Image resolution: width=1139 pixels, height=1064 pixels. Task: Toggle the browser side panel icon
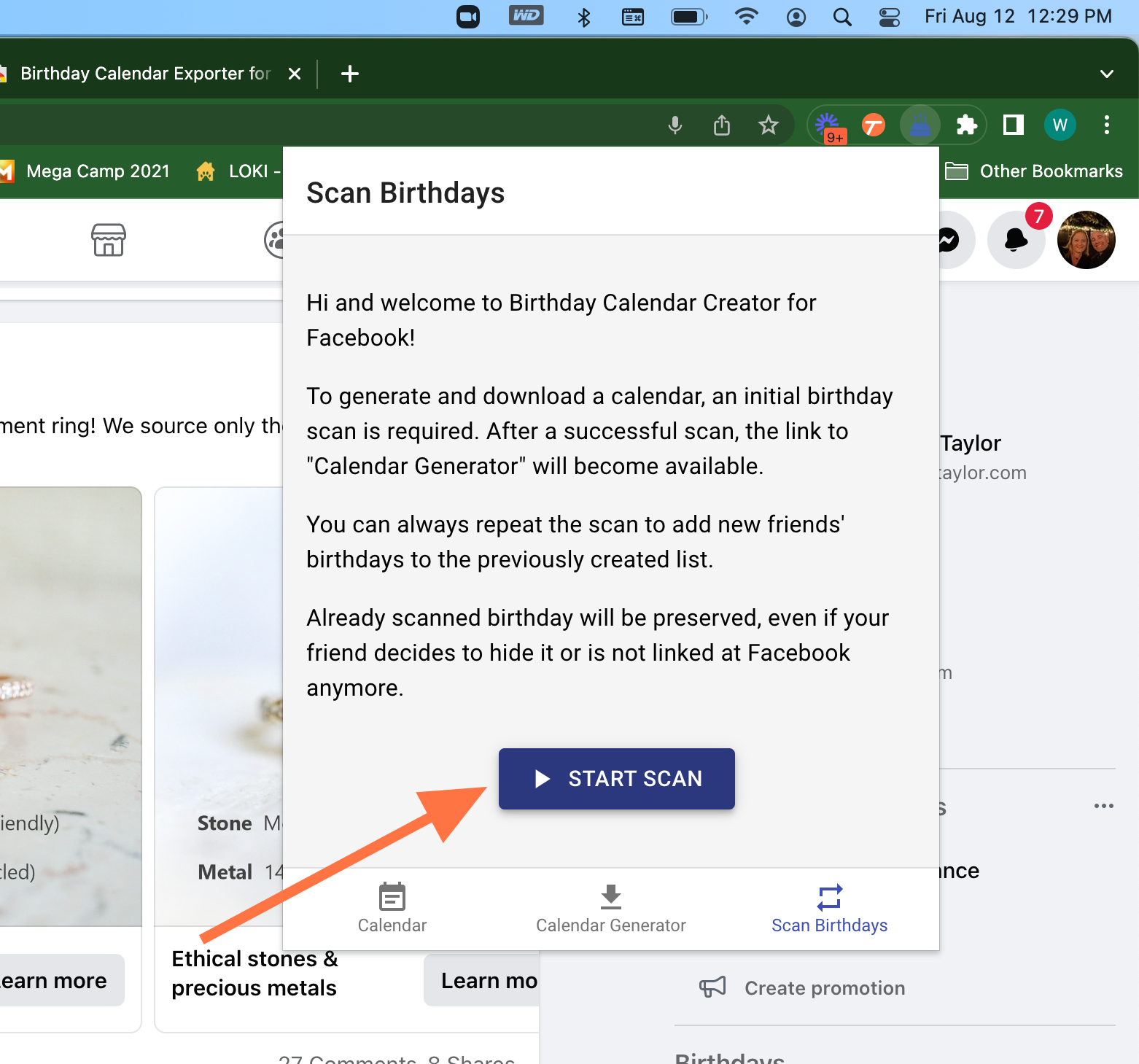click(1013, 125)
